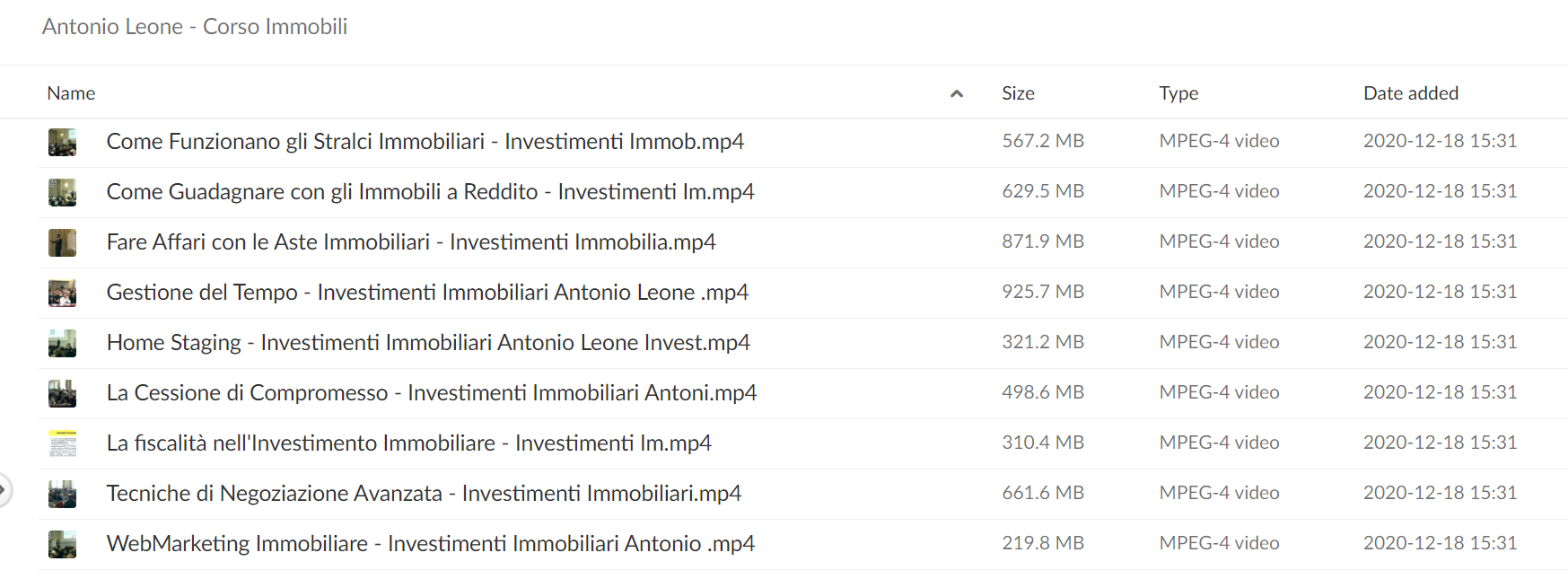Sort files by Size column header
Image resolution: width=1568 pixels, height=579 pixels.
pyautogui.click(x=1018, y=93)
